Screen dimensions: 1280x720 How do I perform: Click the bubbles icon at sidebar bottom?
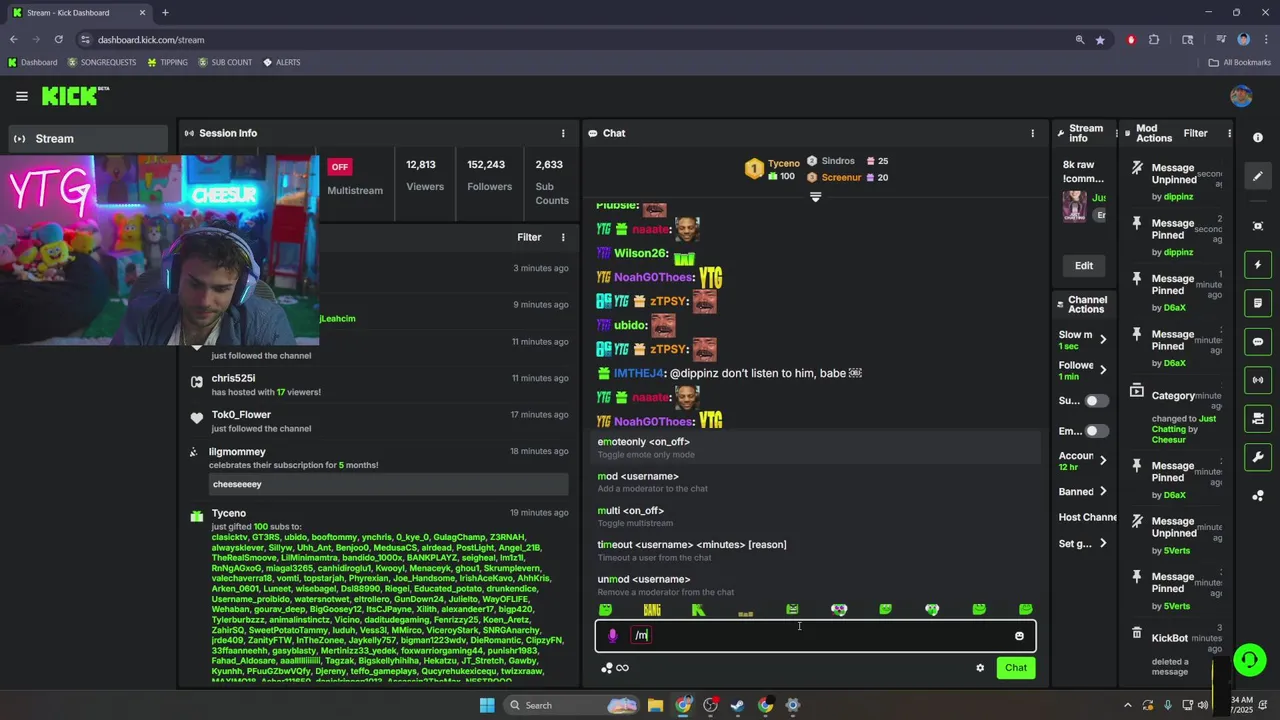[x=1258, y=496]
